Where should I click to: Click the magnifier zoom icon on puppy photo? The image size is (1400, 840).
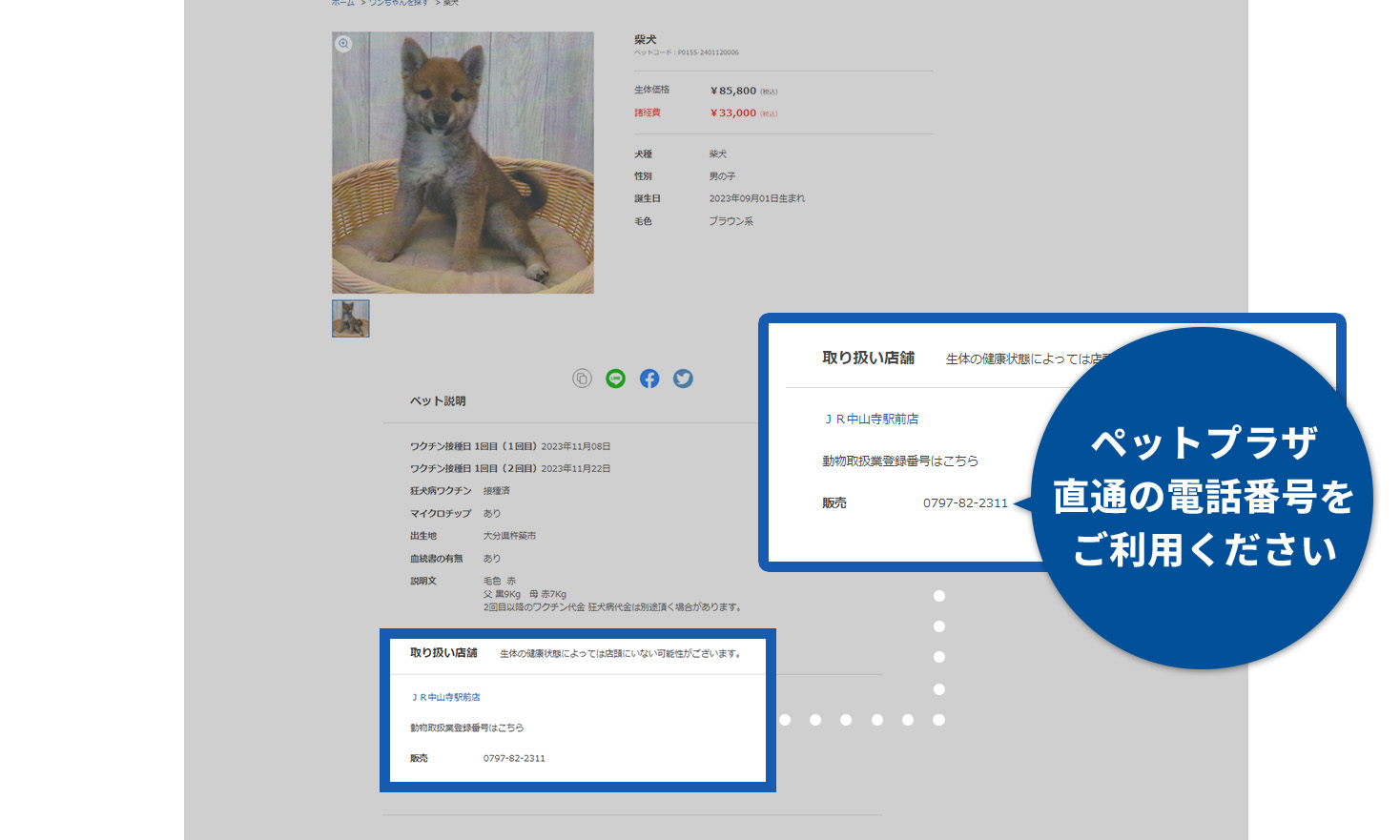(343, 44)
